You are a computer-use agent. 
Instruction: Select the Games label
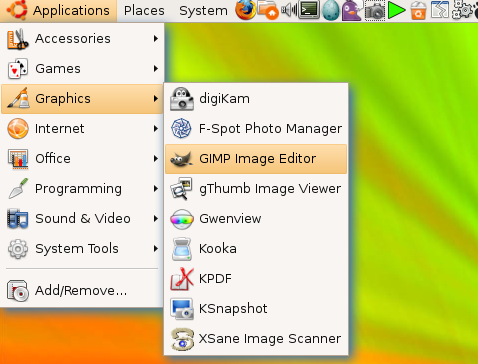coord(58,69)
